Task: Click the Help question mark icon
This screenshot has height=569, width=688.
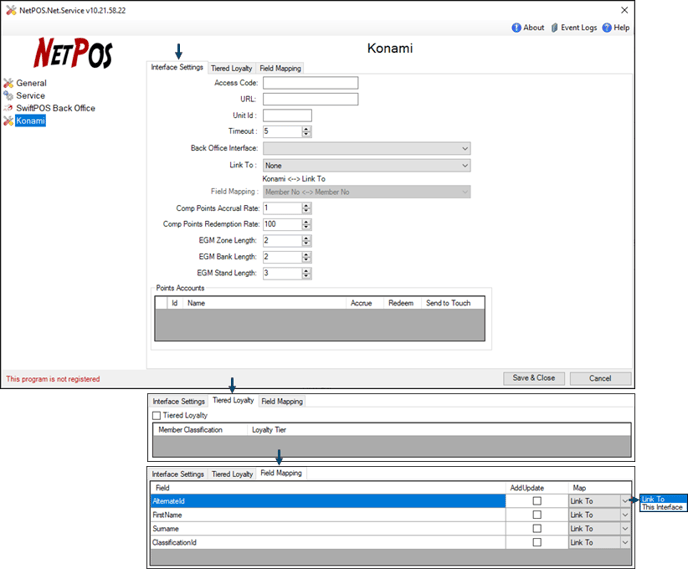Action: click(x=607, y=28)
